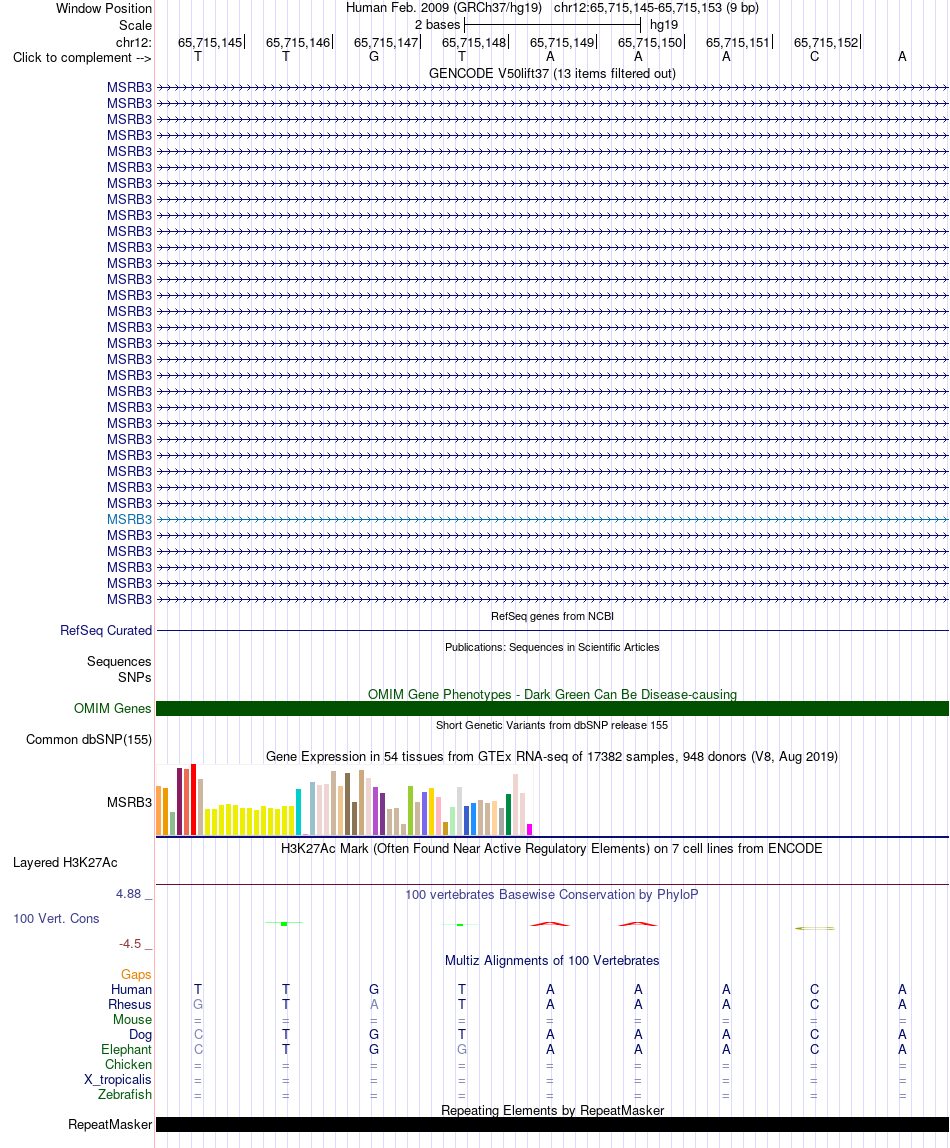Click the 'hg19' label beside the scale bar
Screen dimensions: 950x1148
click(664, 25)
